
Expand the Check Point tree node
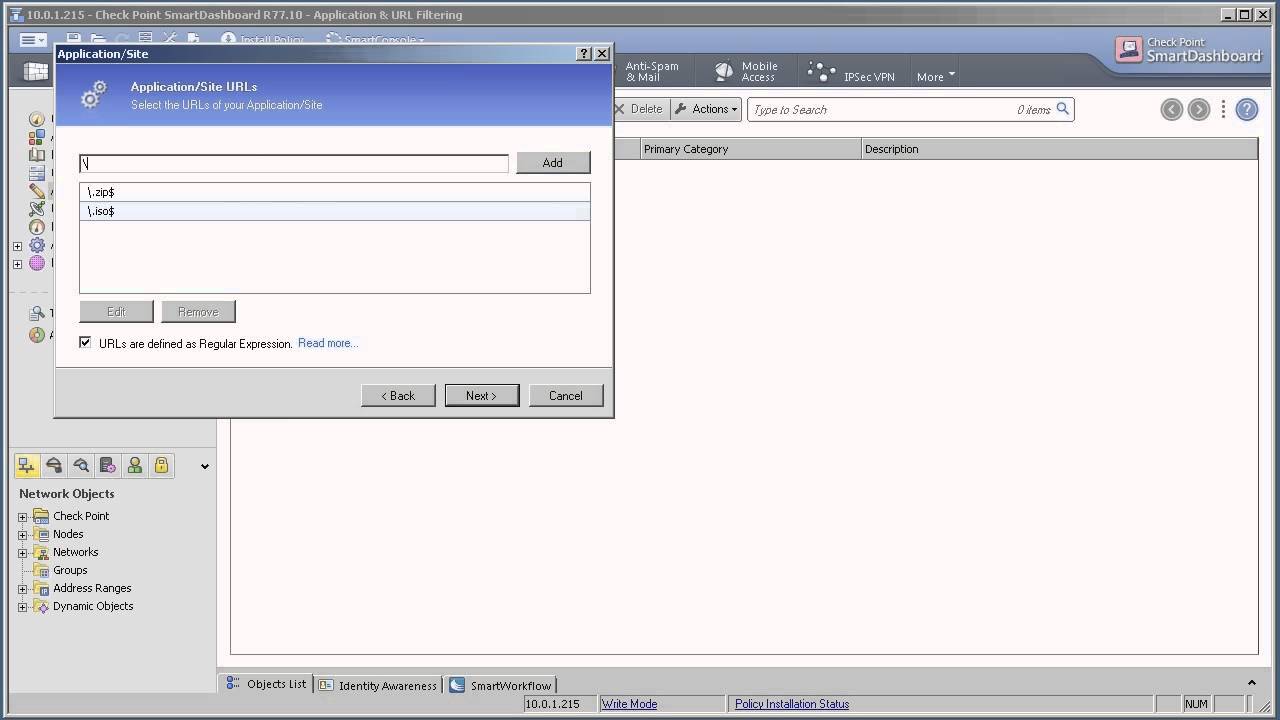[x=23, y=517]
